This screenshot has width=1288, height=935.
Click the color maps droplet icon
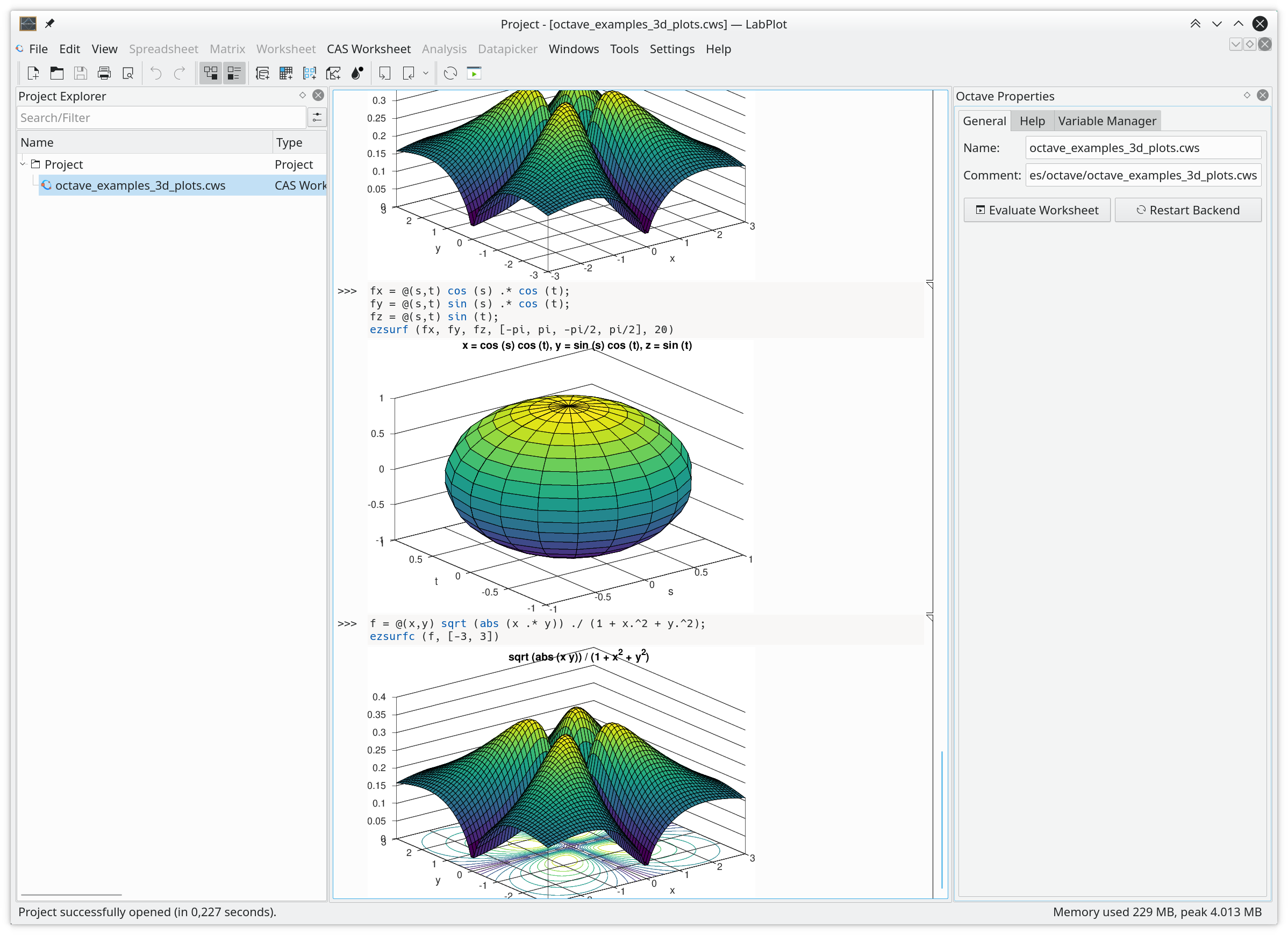click(x=357, y=73)
